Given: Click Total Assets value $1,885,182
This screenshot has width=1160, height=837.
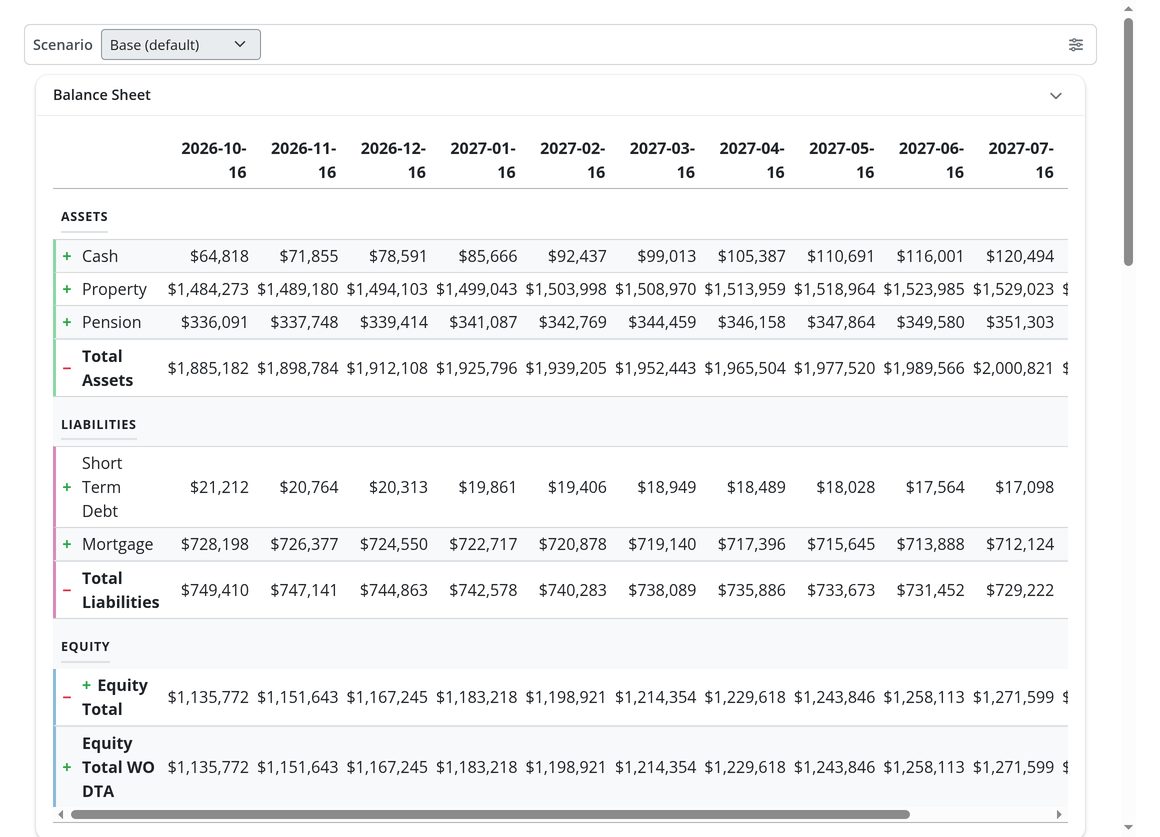Looking at the screenshot, I should [x=208, y=369].
